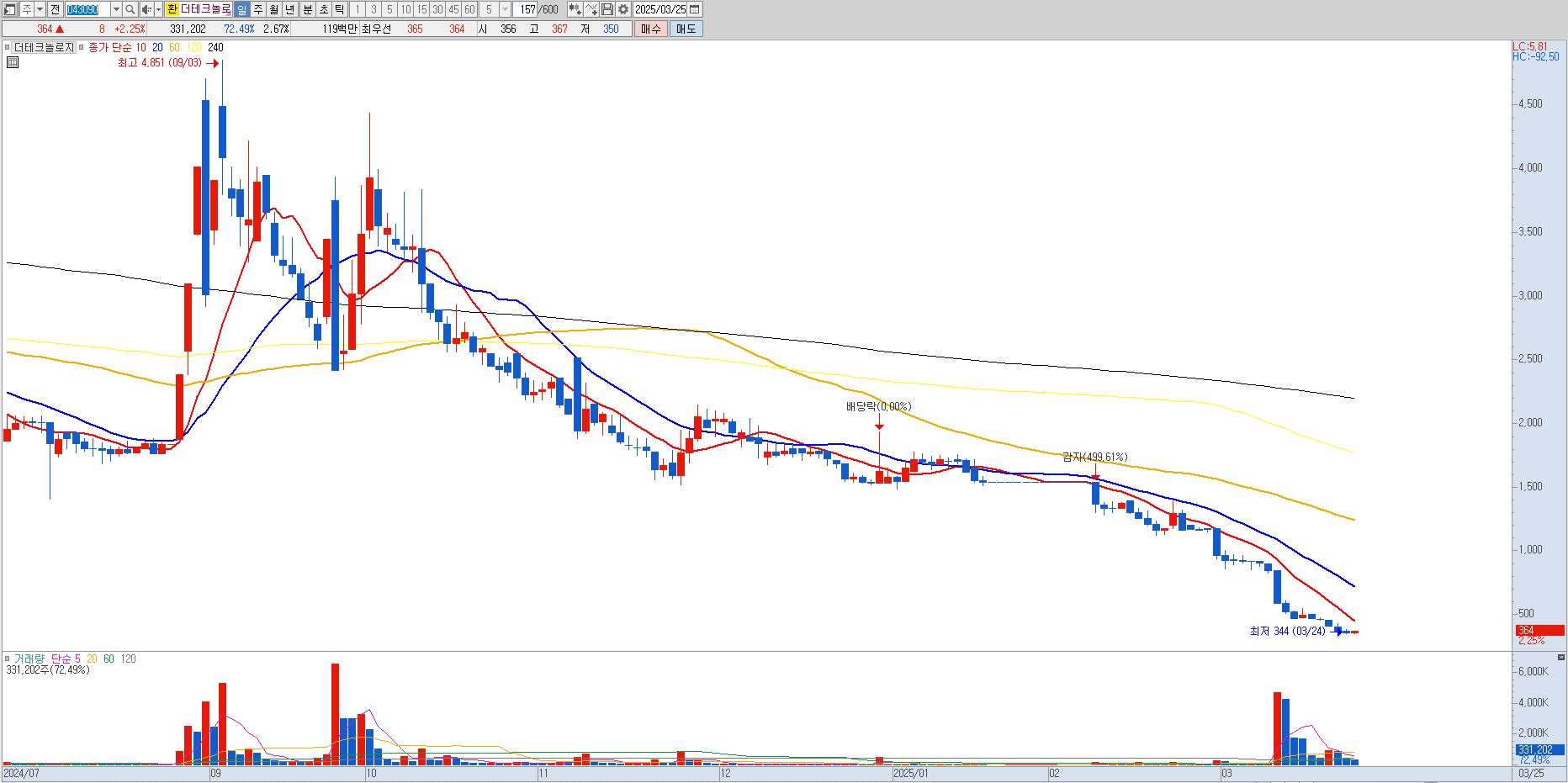Image resolution: width=1568 pixels, height=783 pixels.
Task: Open the calendar date picker icon
Action: (x=695, y=9)
